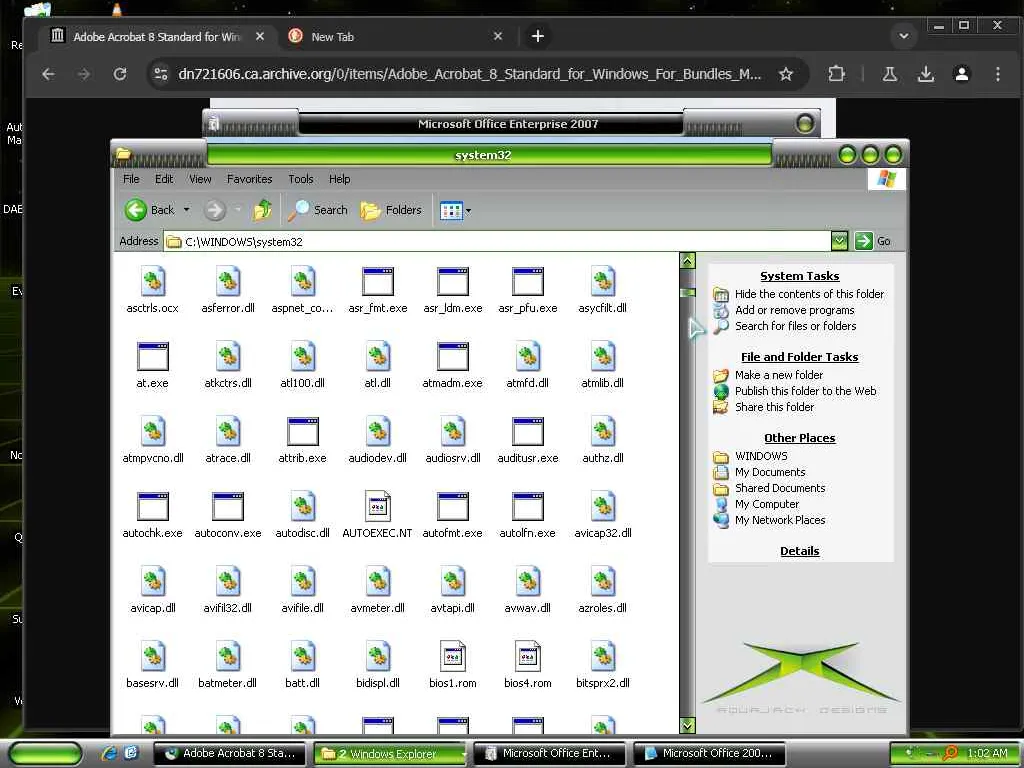
Task: Collapse the Other Places section header
Action: (799, 438)
